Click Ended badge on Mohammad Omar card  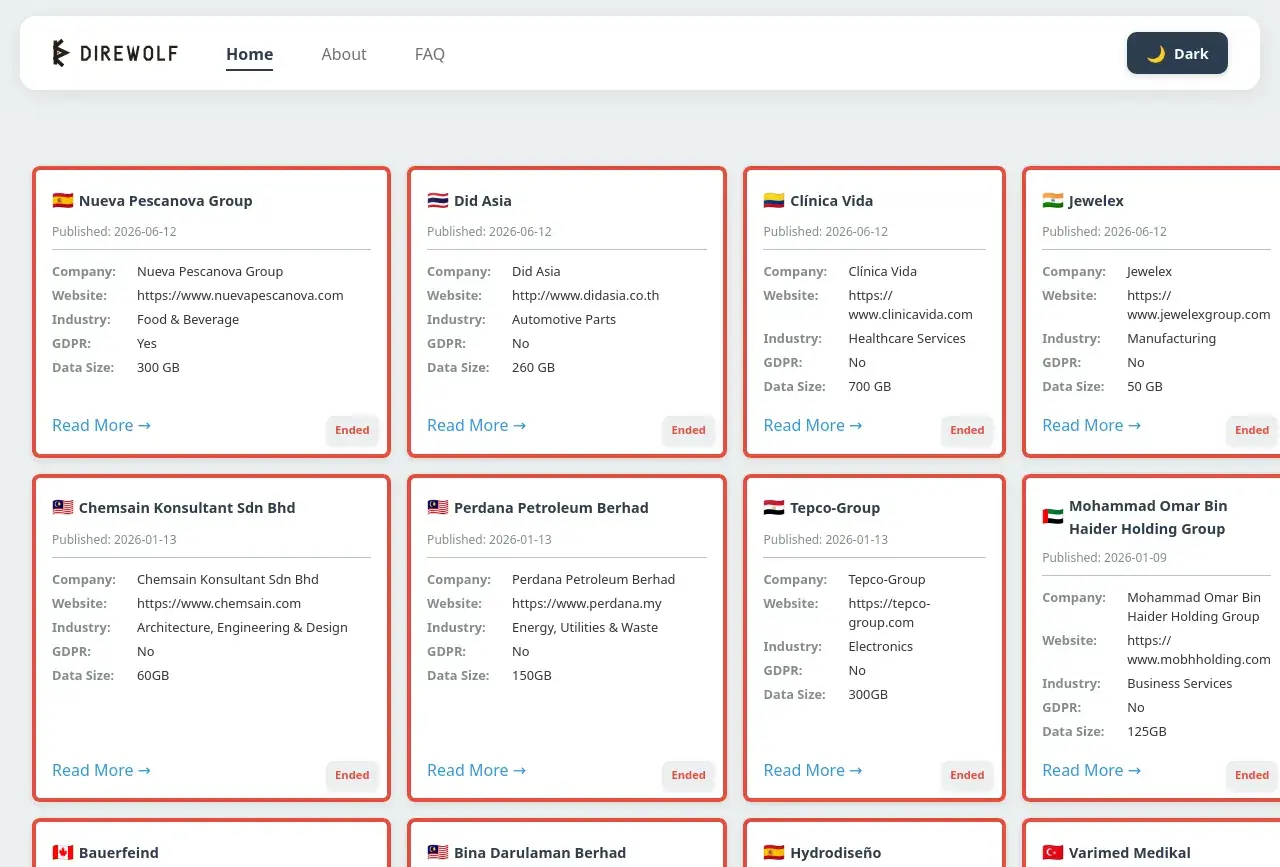(x=1252, y=775)
